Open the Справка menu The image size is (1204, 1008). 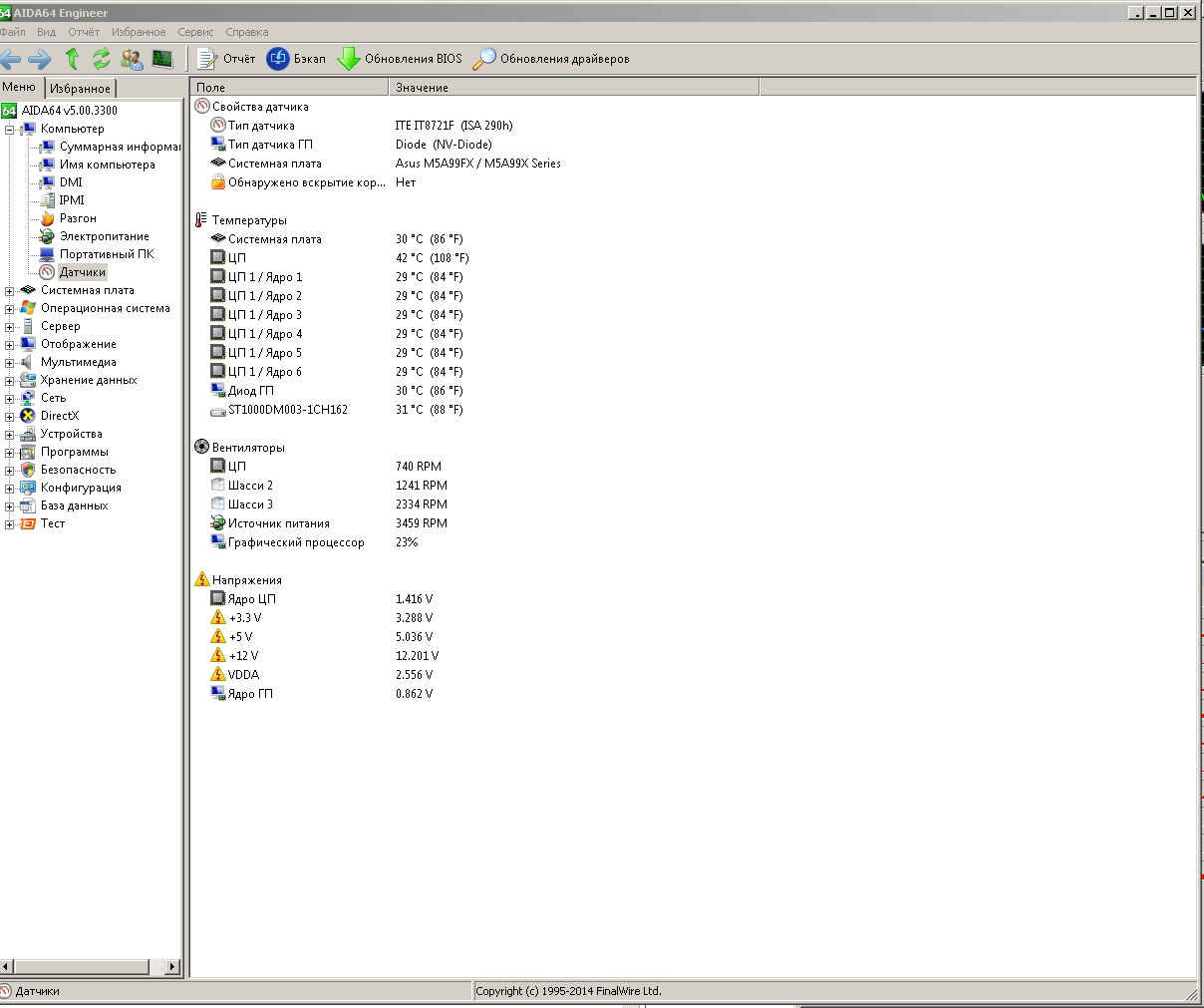coord(247,32)
